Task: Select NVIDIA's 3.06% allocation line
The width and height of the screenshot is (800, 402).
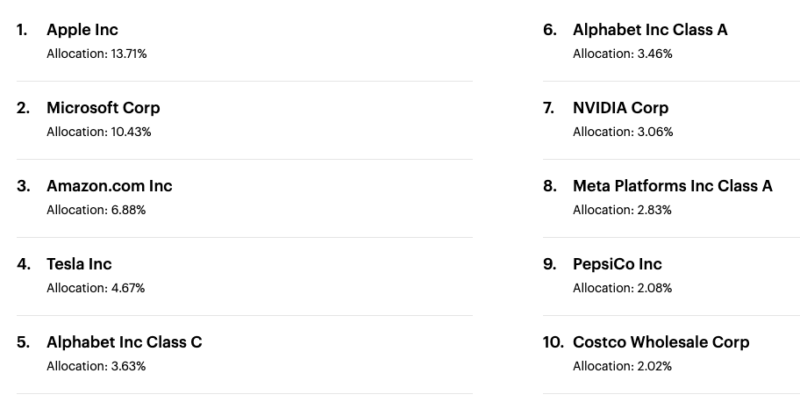Action: [x=623, y=132]
